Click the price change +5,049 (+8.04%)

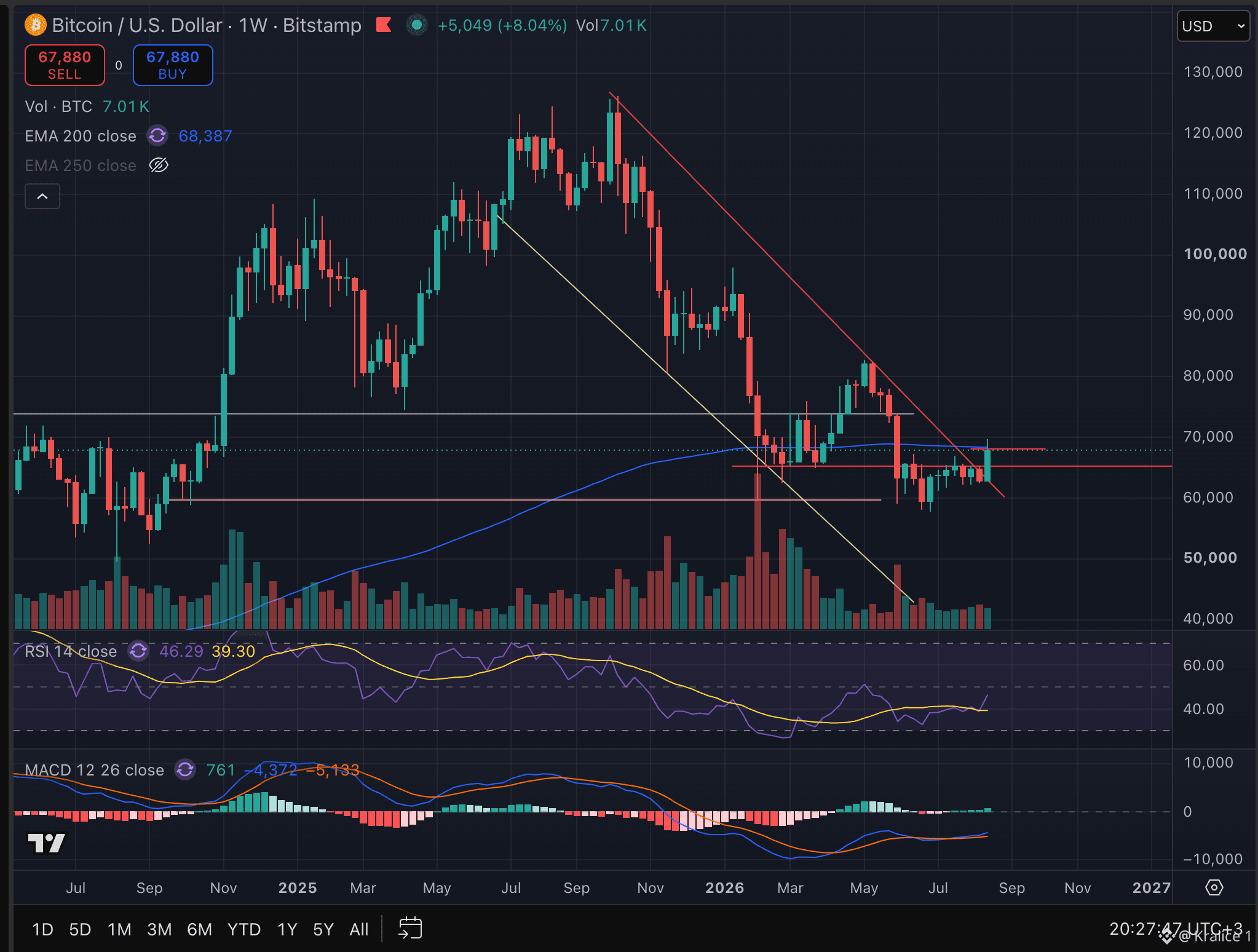(x=502, y=25)
